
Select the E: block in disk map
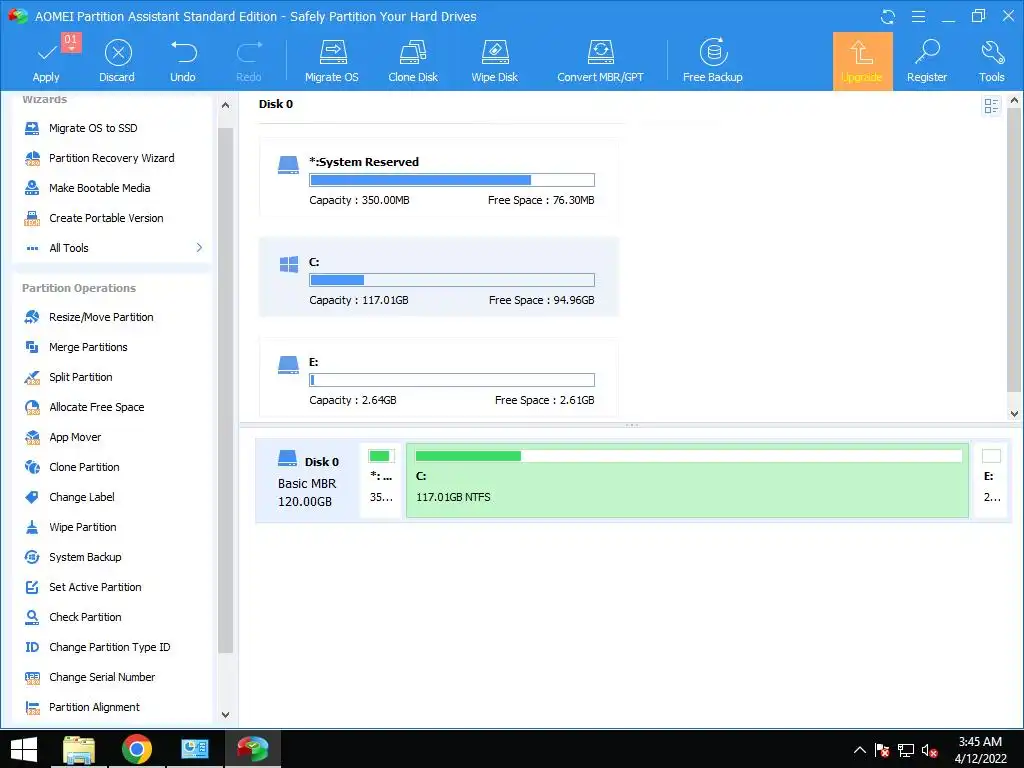(991, 480)
